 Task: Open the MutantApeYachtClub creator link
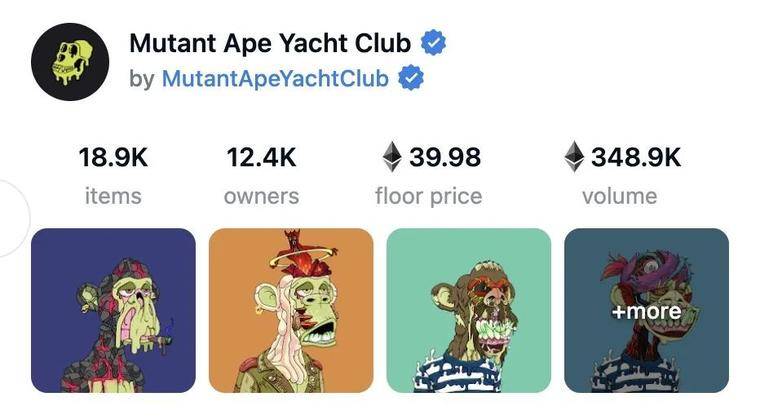[x=275, y=79]
